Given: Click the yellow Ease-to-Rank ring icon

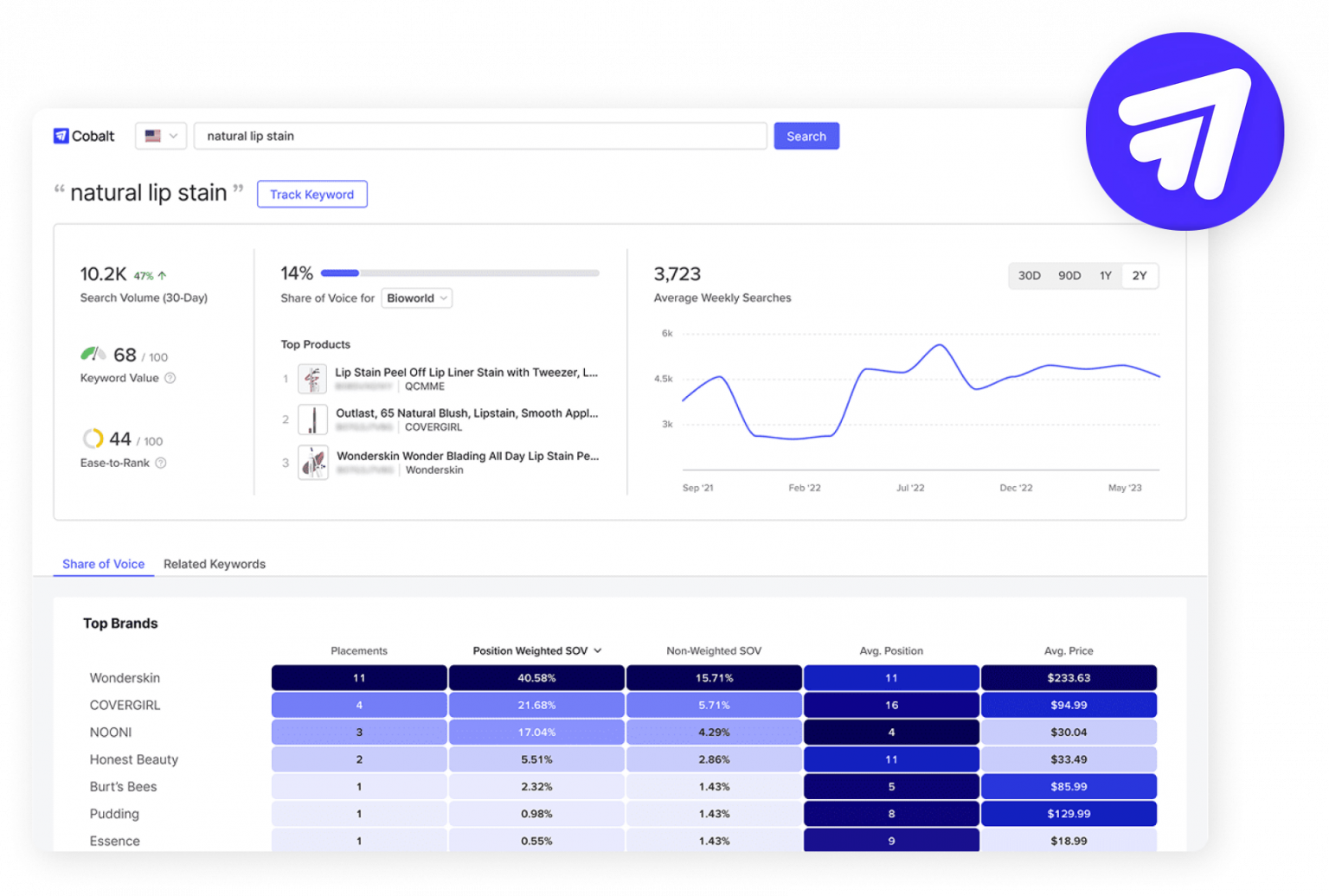Looking at the screenshot, I should click(93, 438).
